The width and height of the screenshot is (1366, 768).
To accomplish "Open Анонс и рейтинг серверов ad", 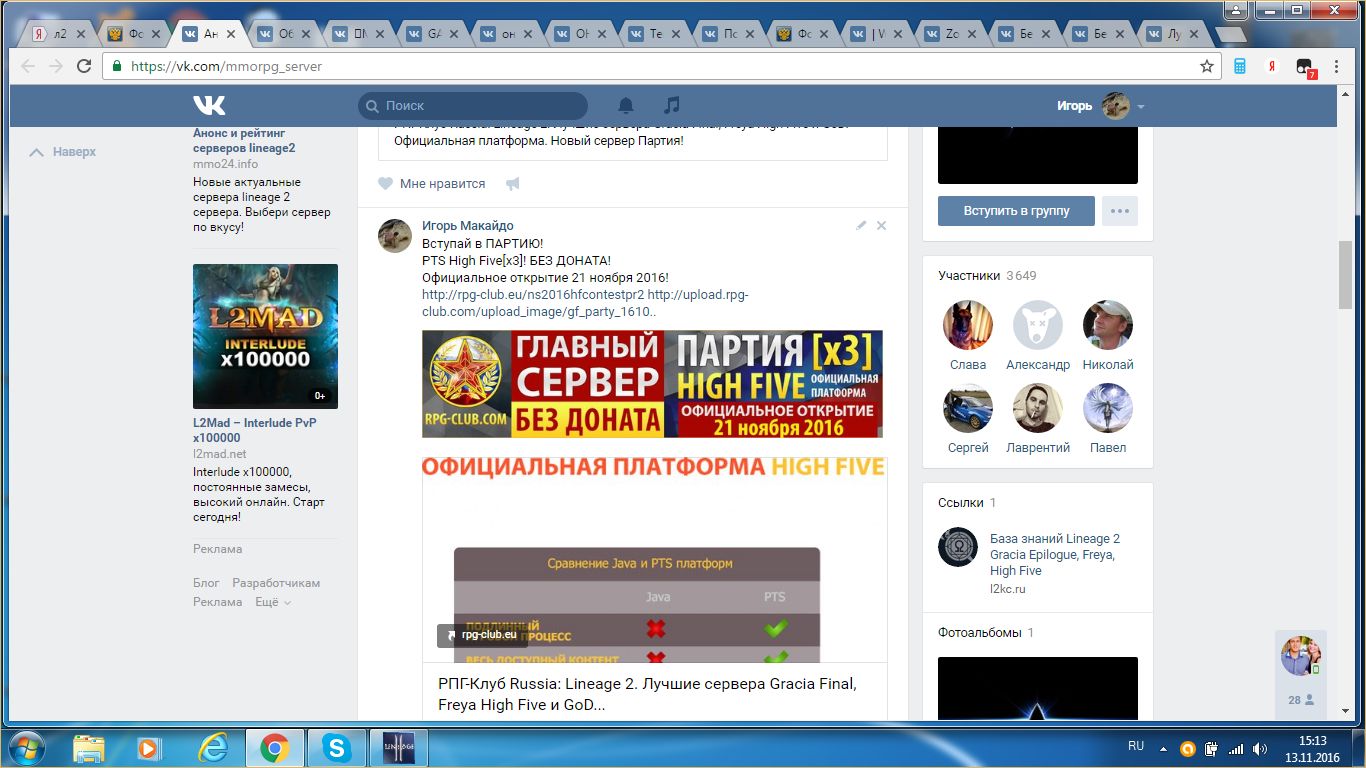I will tap(244, 140).
